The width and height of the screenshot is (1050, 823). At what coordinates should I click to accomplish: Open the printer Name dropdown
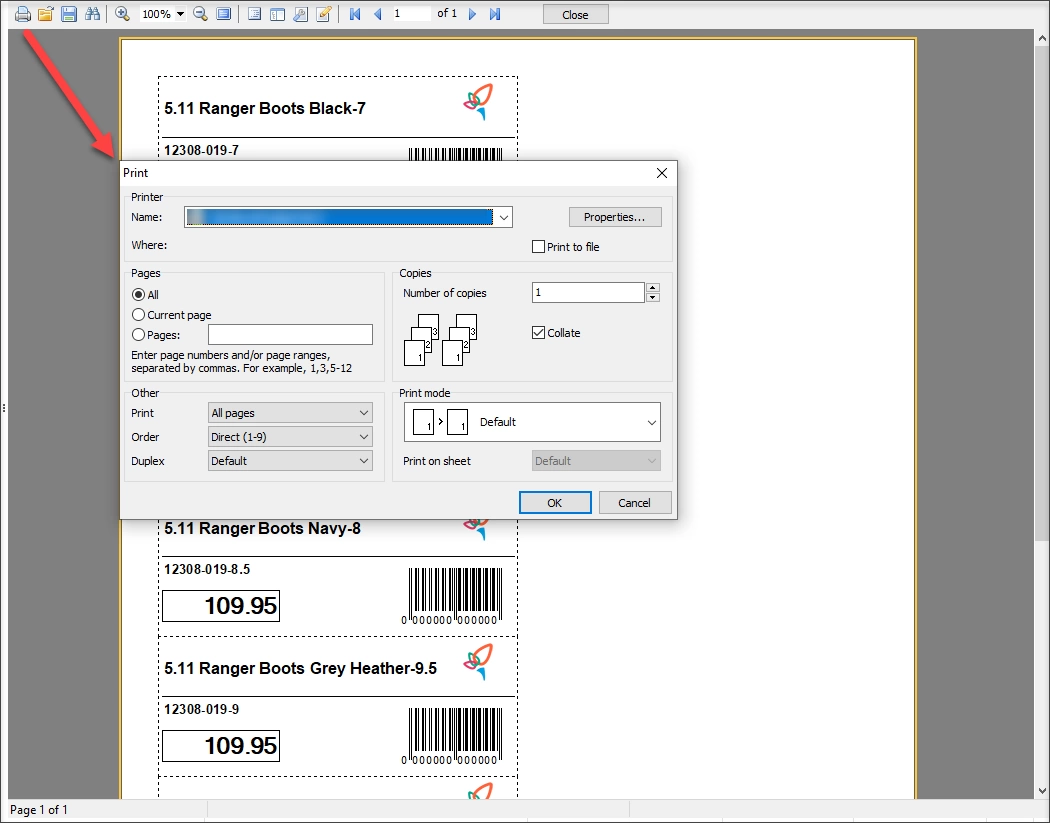pyautogui.click(x=504, y=217)
